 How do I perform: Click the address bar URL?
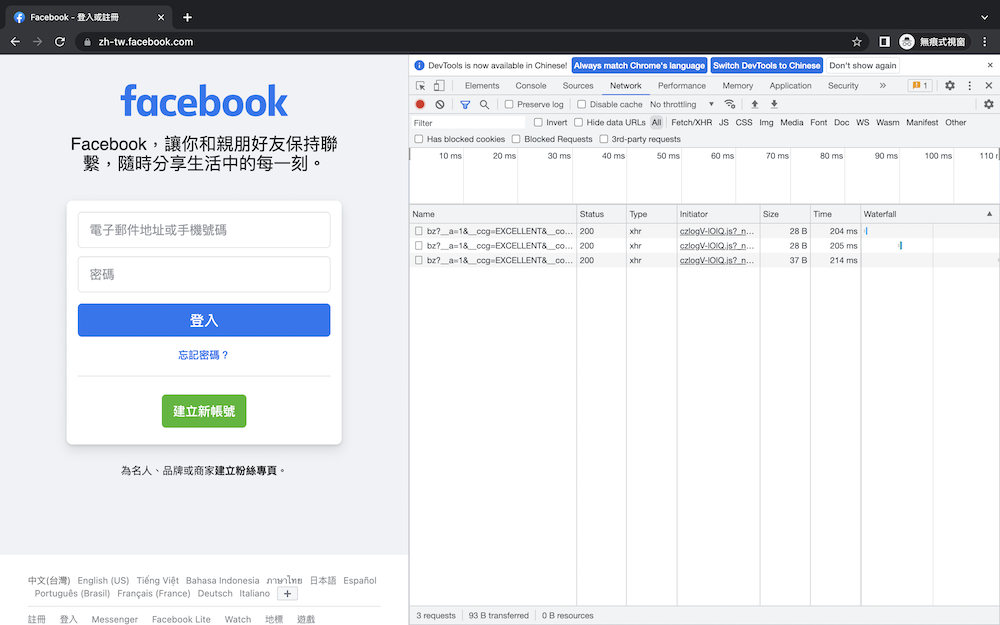[x=145, y=41]
